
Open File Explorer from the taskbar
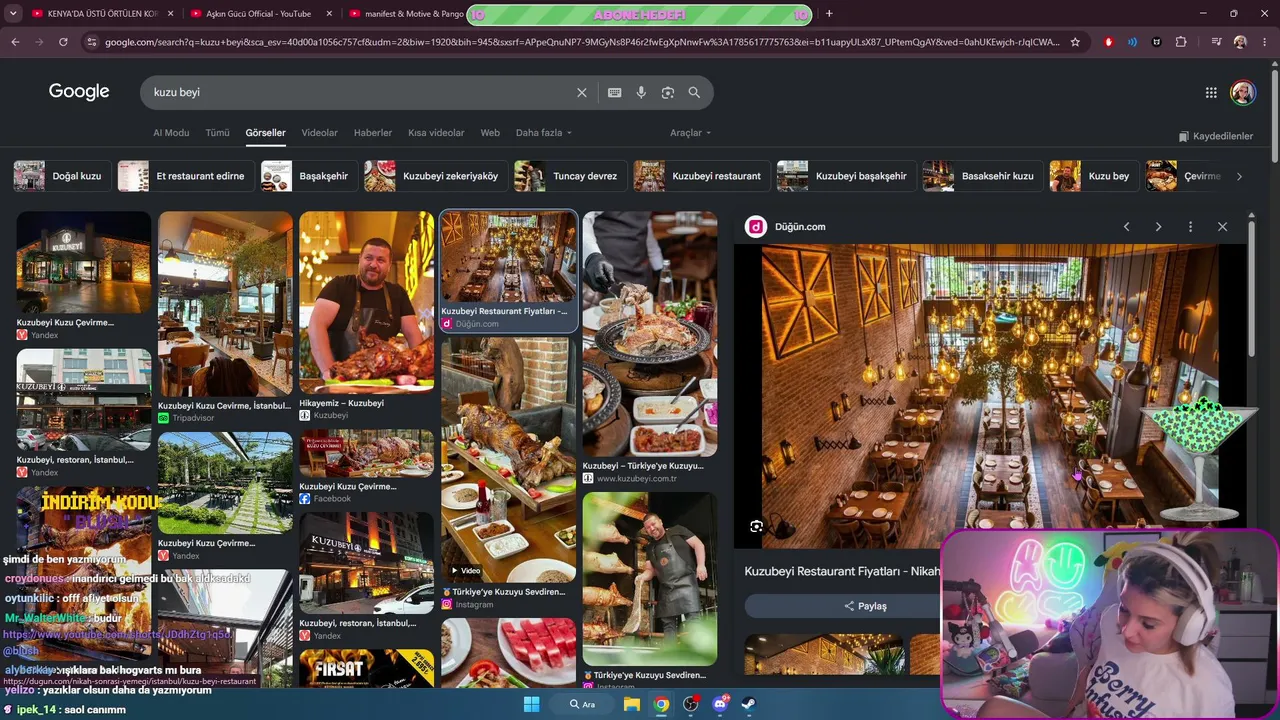(x=632, y=704)
